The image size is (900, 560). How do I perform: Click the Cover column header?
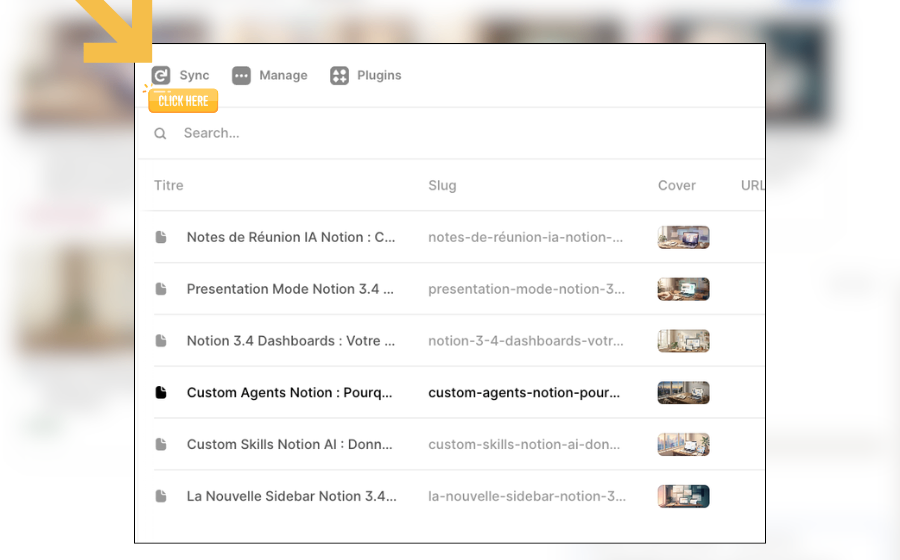point(677,185)
